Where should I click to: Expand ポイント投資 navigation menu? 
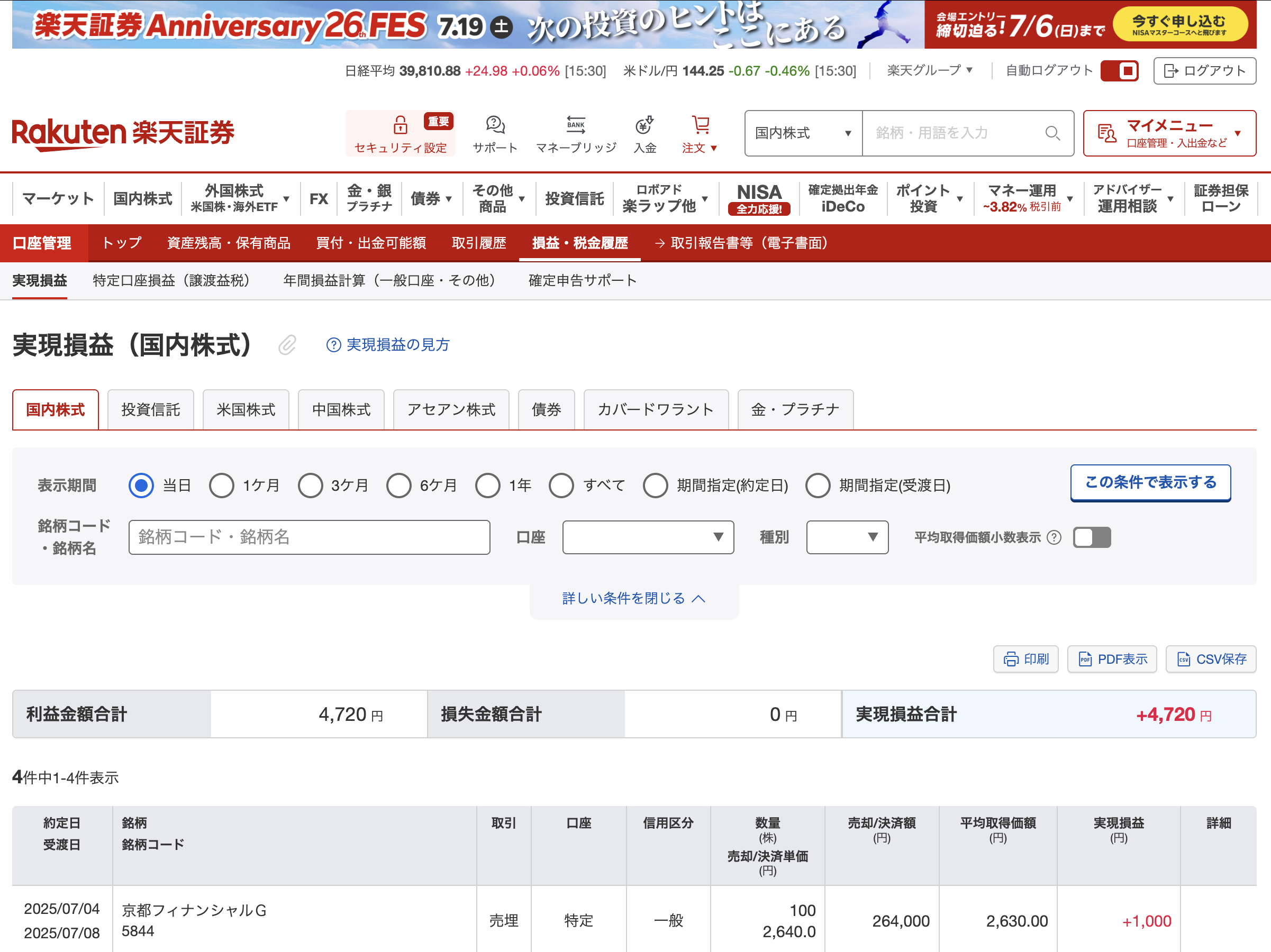click(930, 198)
